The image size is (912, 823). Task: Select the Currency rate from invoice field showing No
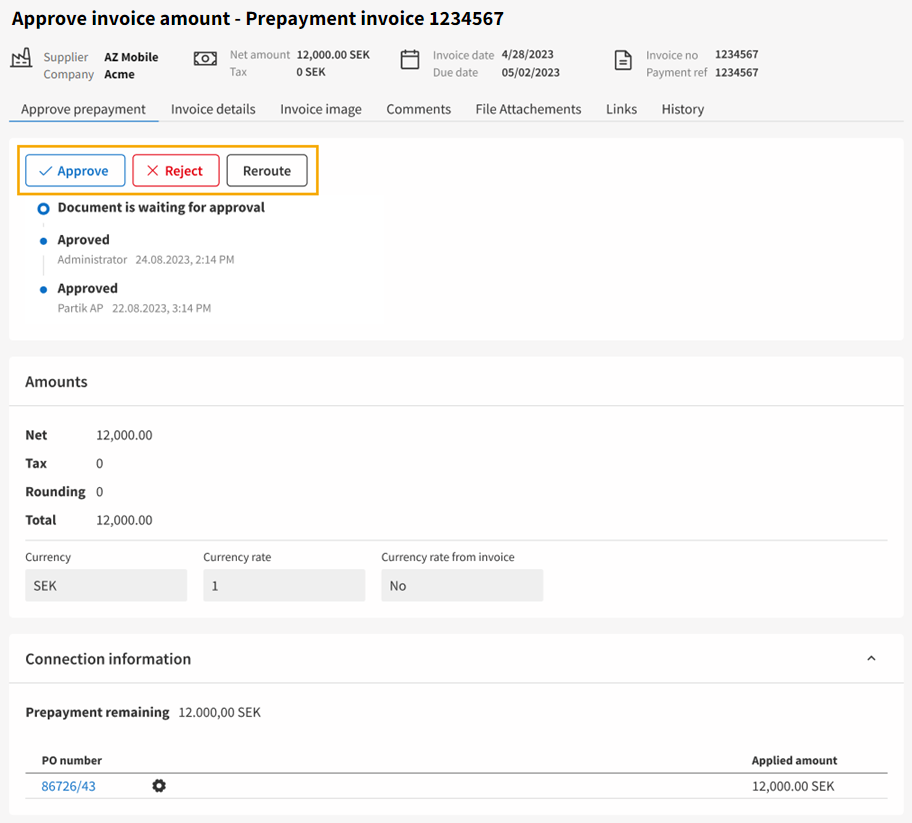[462, 585]
